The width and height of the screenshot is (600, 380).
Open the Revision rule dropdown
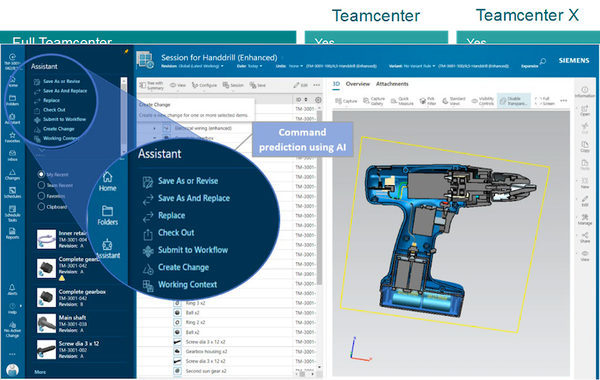tap(192, 66)
